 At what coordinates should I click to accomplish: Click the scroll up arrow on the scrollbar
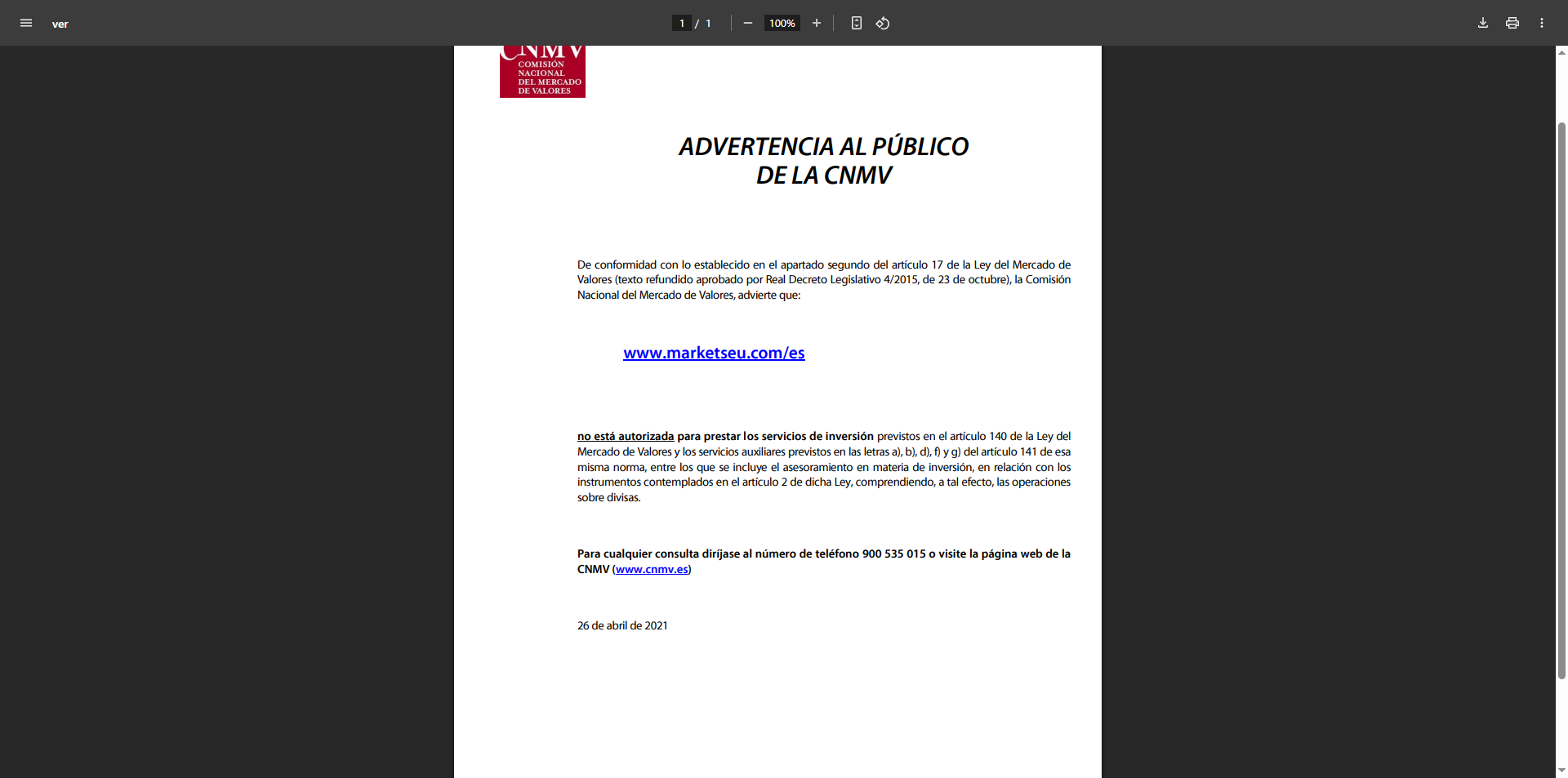click(1561, 52)
